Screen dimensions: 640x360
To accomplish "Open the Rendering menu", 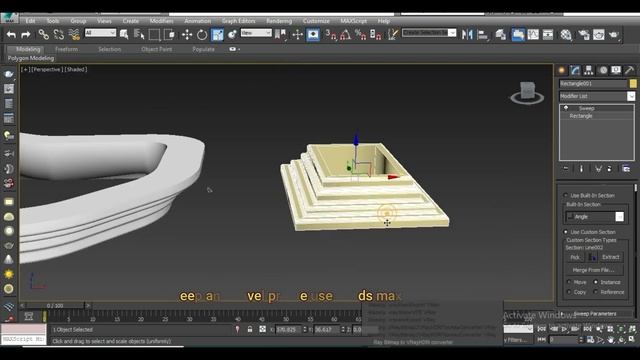I will tap(279, 21).
